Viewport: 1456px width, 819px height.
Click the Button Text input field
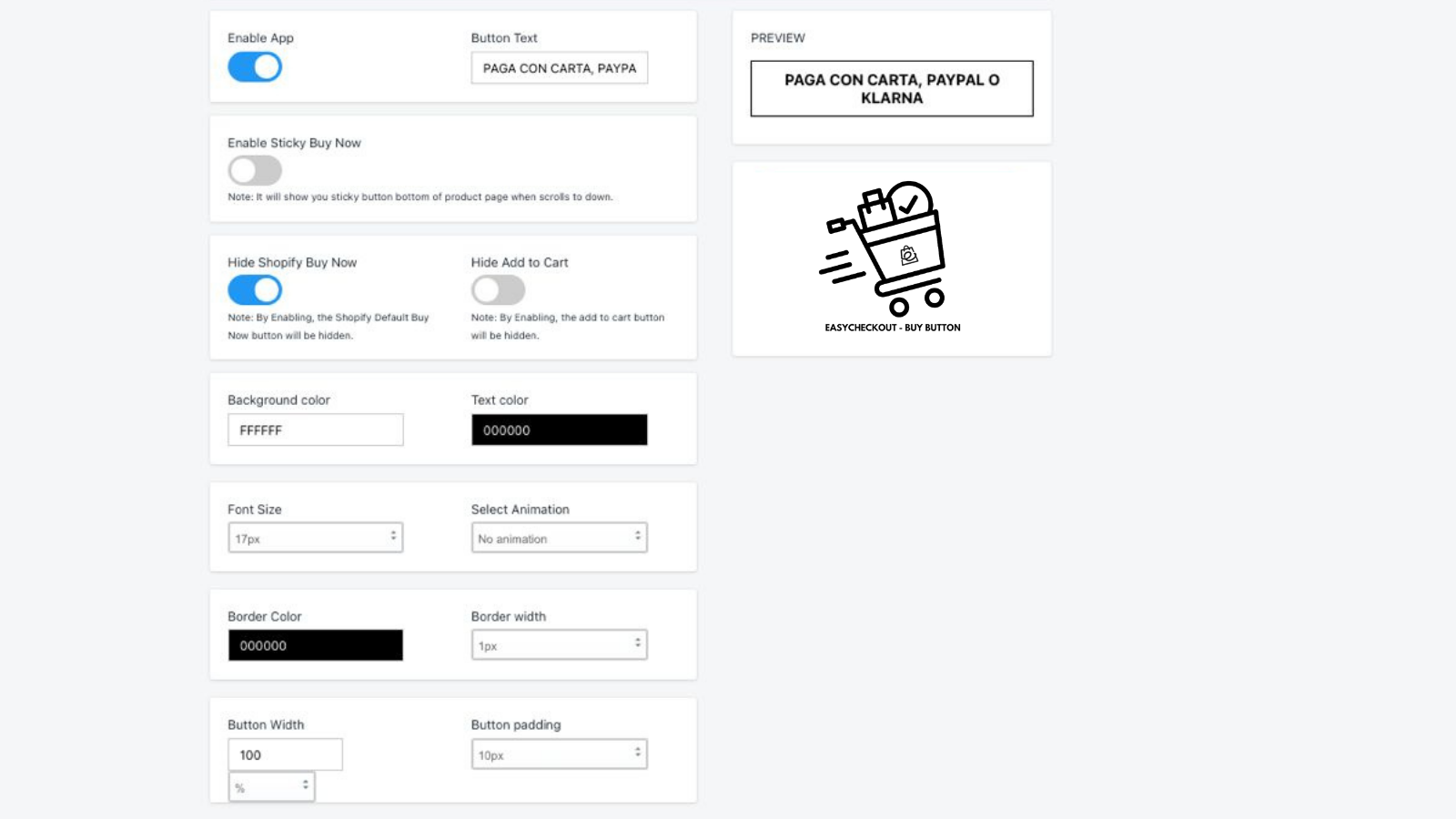[559, 68]
